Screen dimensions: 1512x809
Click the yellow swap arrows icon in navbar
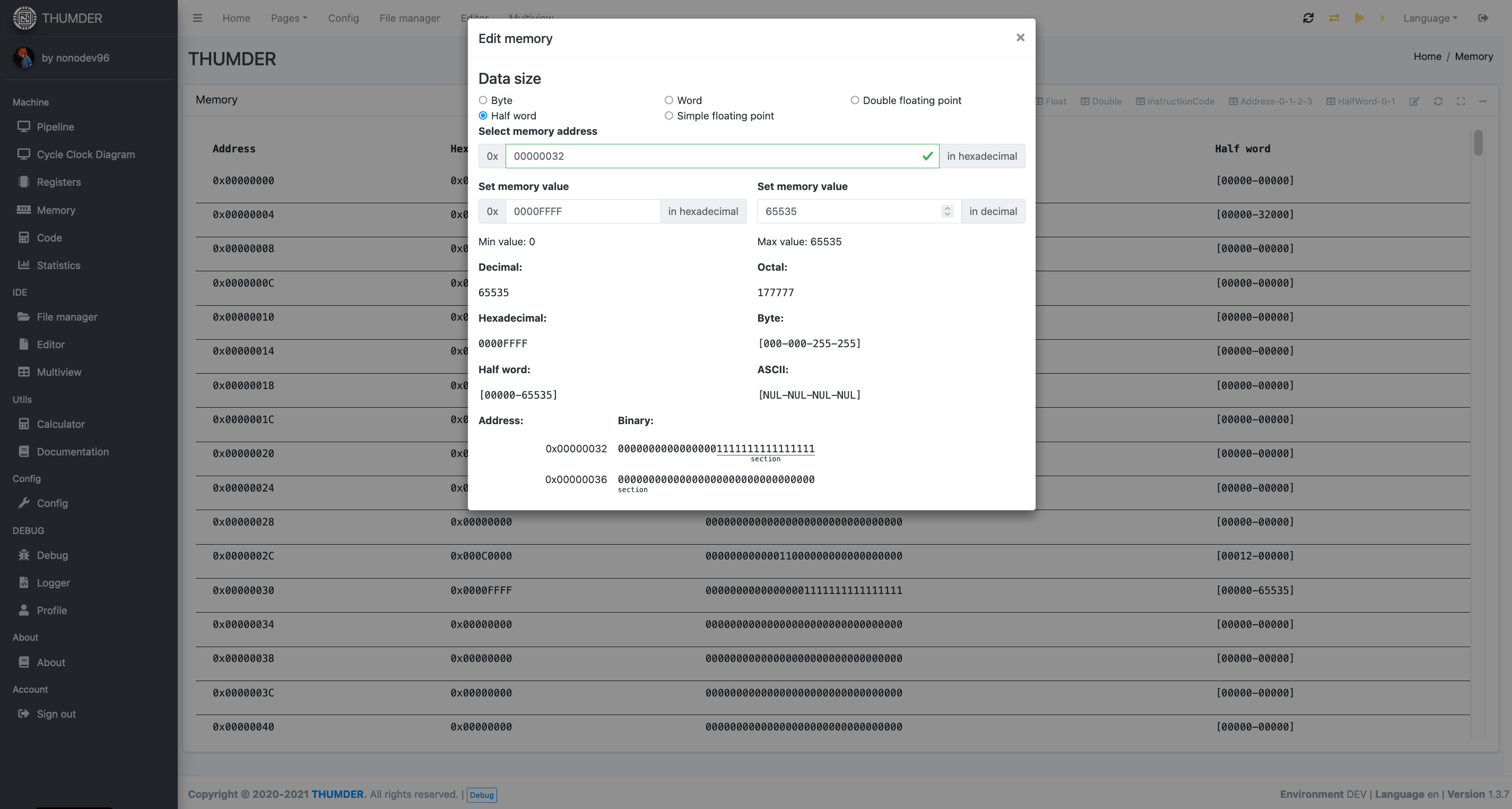coord(1334,18)
